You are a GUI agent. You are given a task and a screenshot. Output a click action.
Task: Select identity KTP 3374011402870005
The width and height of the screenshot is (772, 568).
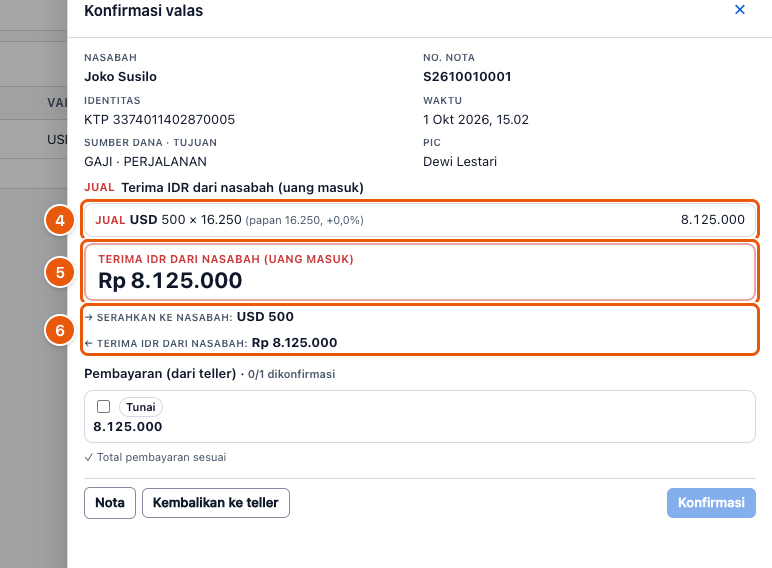160,120
